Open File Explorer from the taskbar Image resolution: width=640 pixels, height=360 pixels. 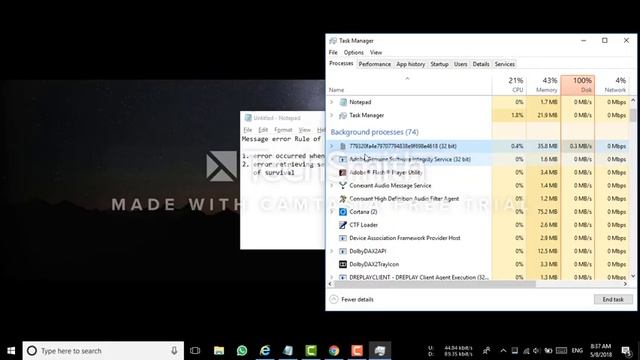point(219,351)
